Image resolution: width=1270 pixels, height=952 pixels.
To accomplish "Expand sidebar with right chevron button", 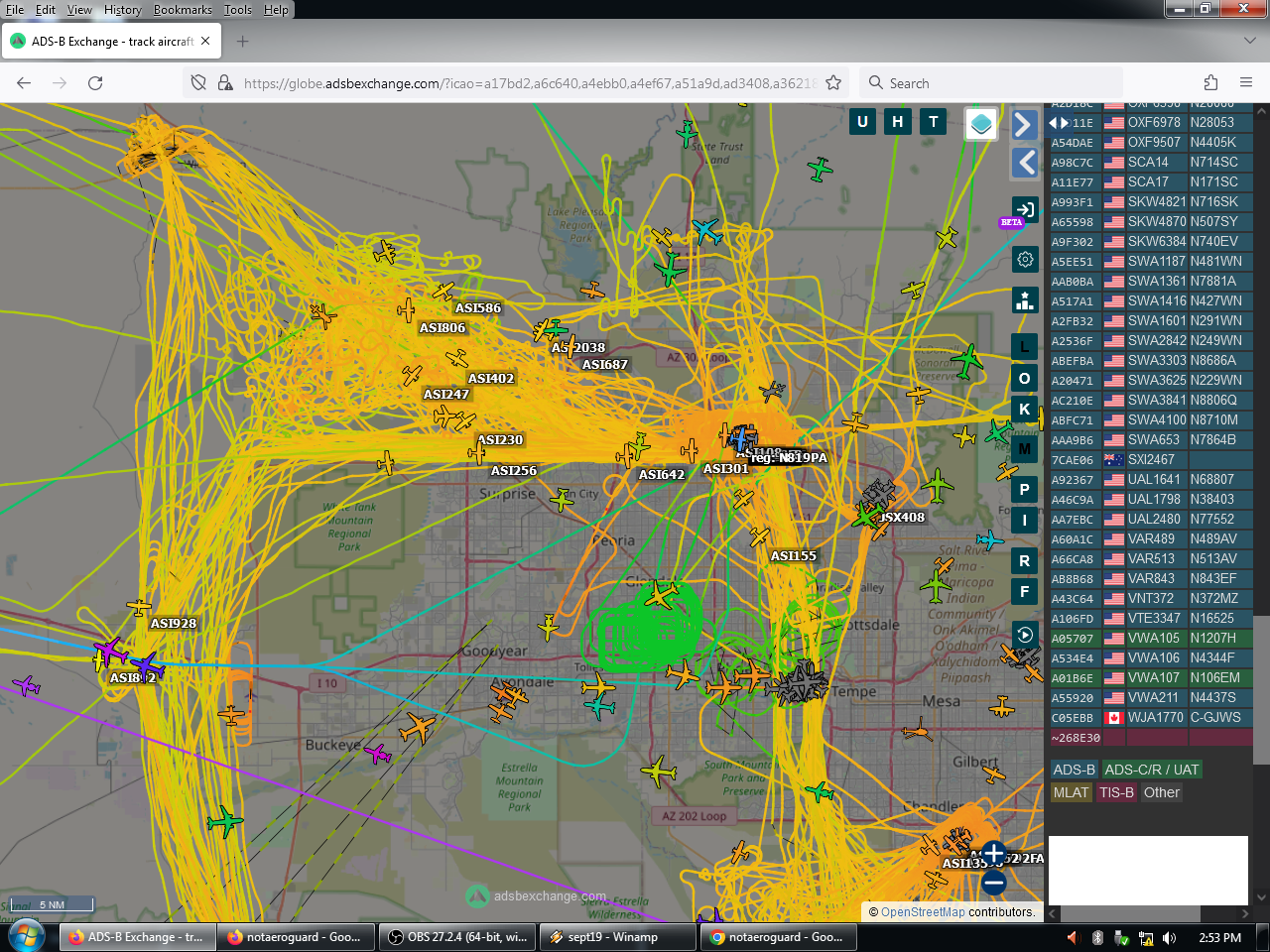I will pos(1025,125).
